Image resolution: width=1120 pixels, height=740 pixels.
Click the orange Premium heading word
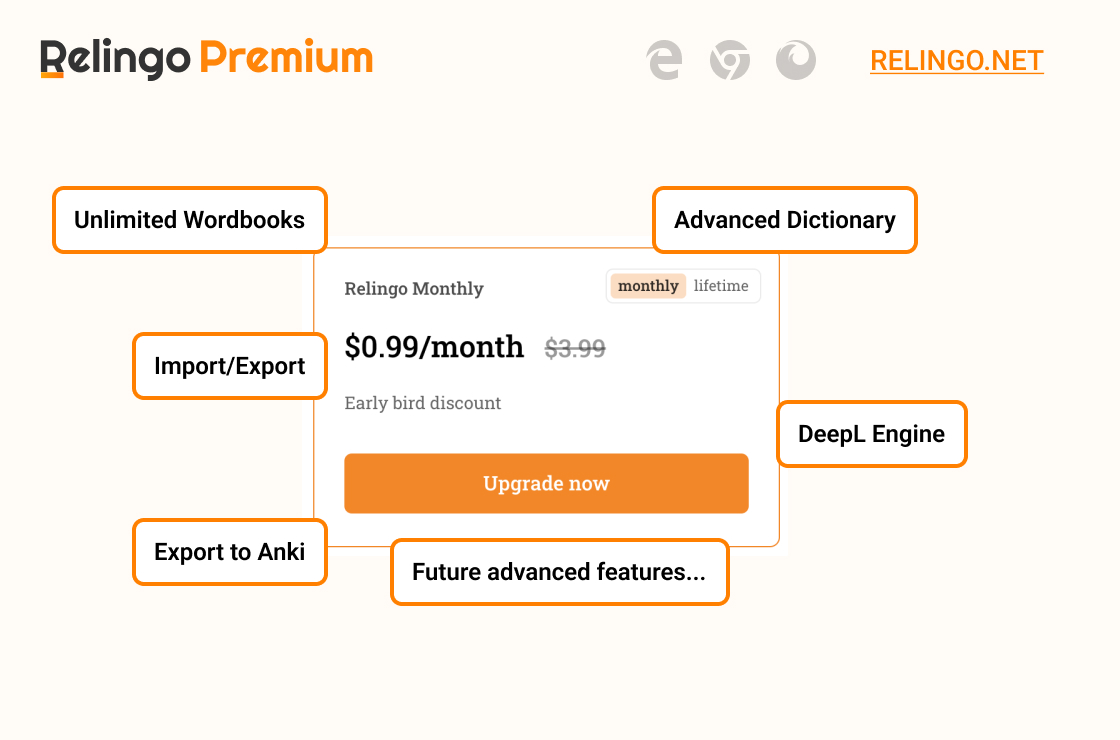[x=286, y=58]
